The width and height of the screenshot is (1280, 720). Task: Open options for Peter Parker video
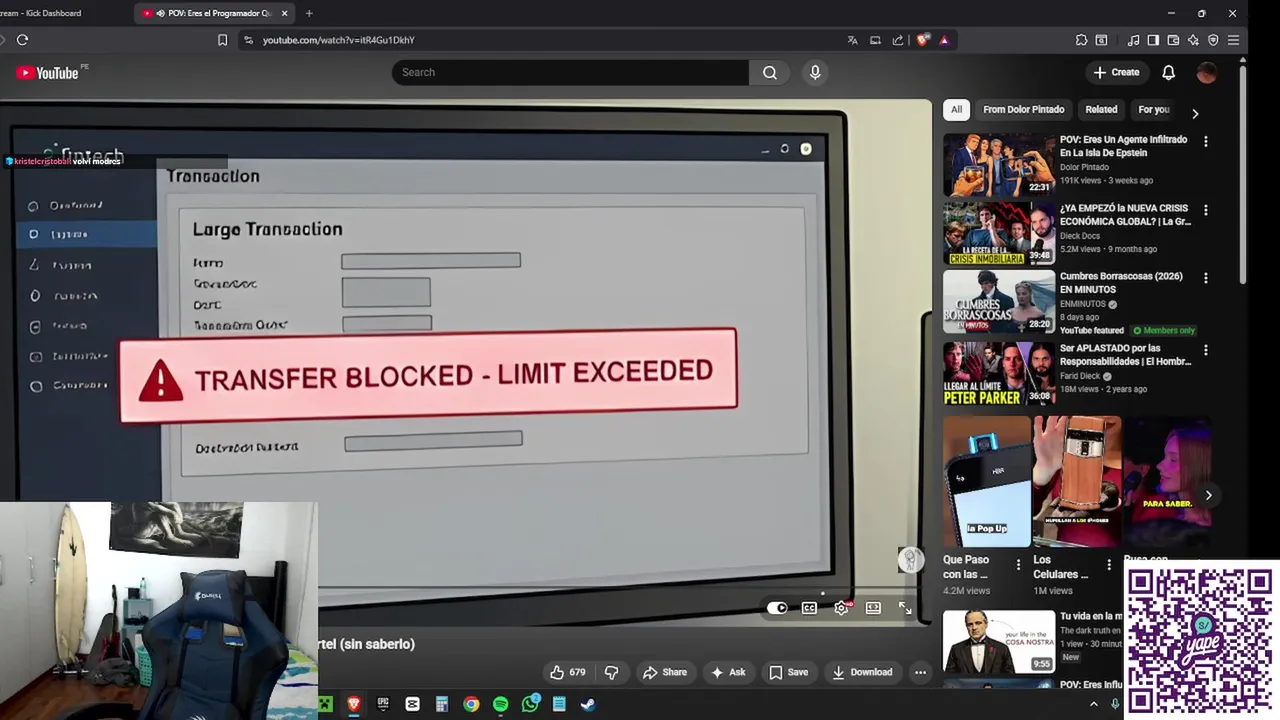[1205, 350]
